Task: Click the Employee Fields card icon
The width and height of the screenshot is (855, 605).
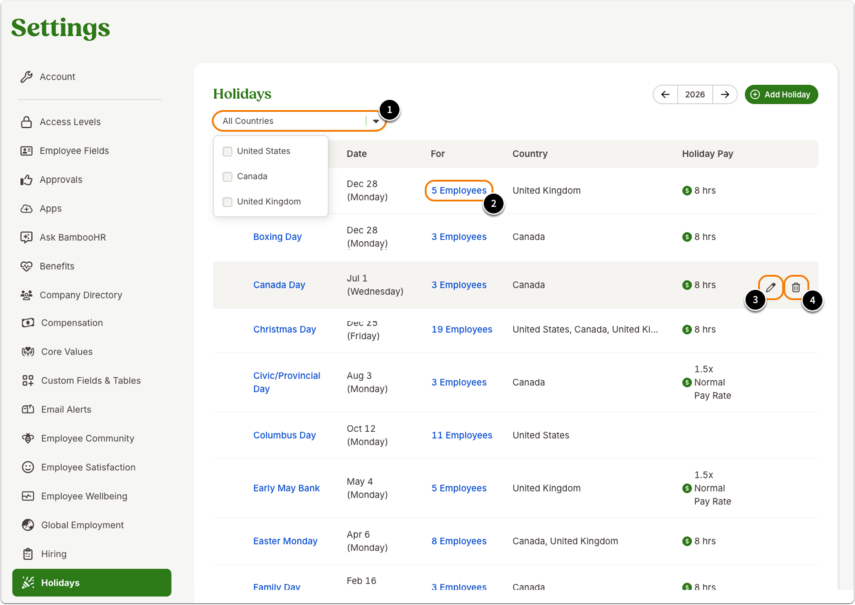Action: coord(26,151)
